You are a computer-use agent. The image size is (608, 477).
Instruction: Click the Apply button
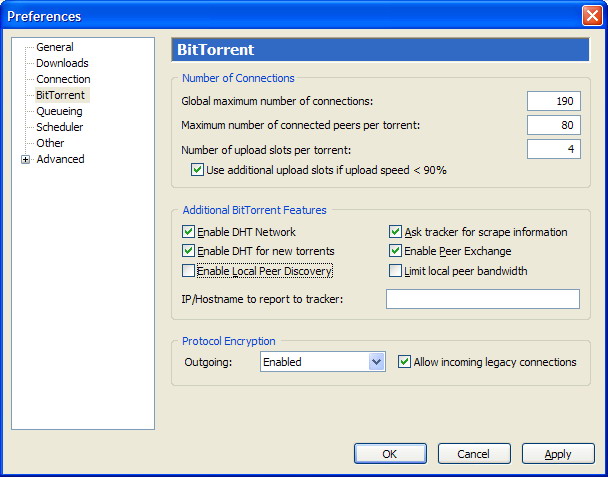pos(558,454)
